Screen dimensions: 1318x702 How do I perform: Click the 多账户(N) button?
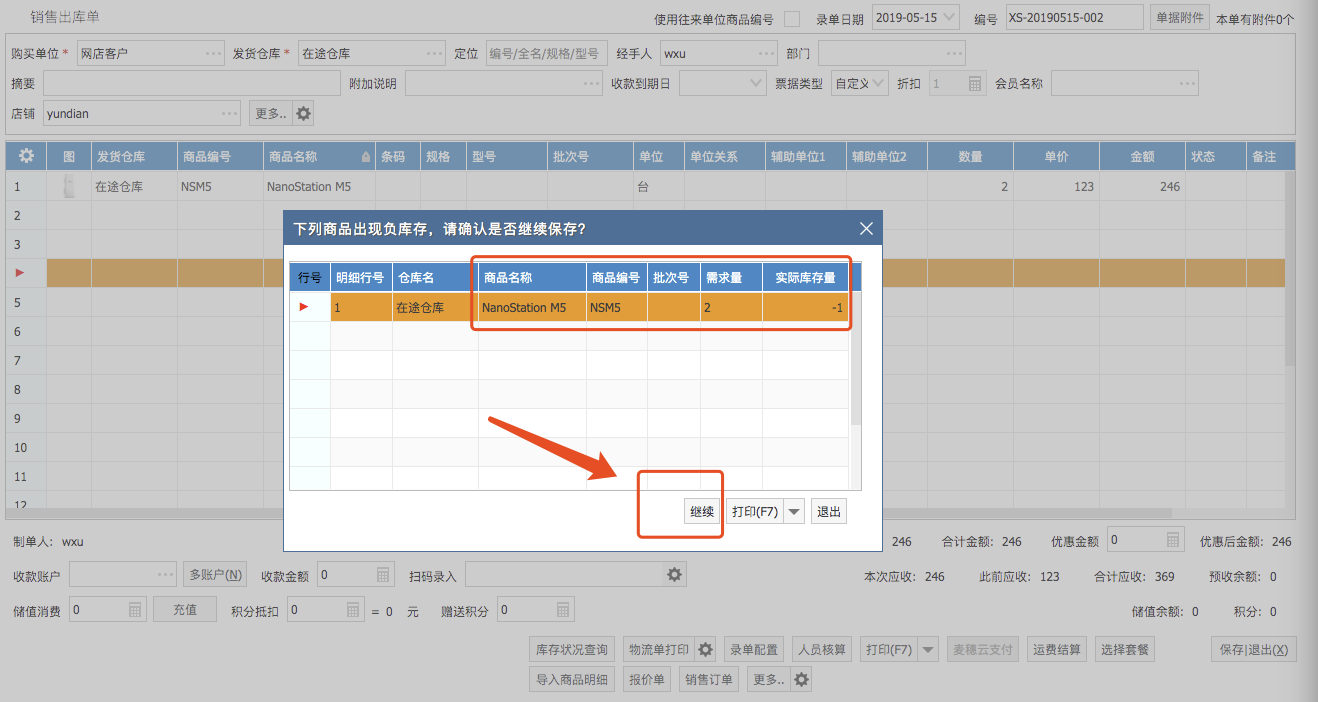tap(215, 575)
